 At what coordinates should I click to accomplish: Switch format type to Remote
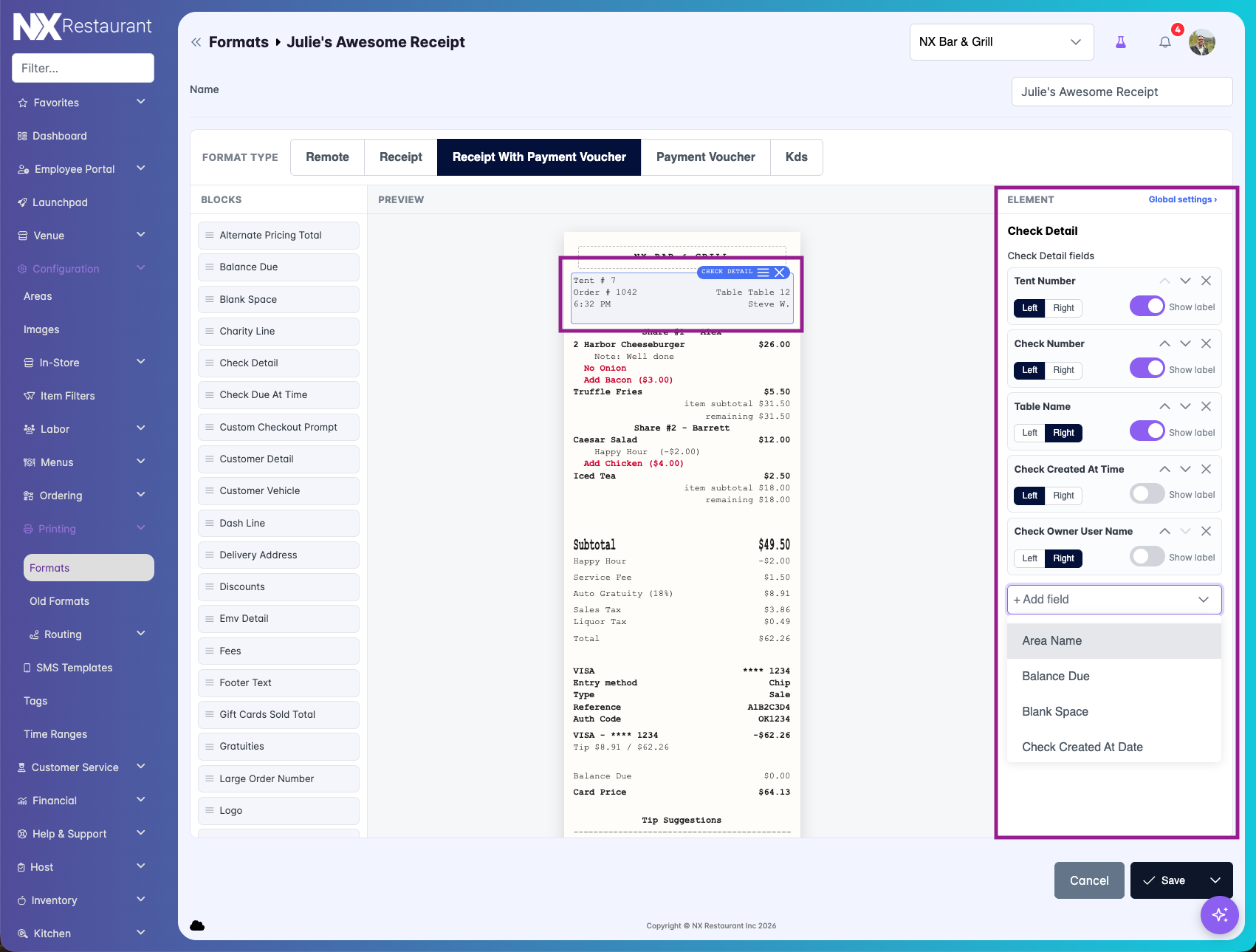(327, 157)
